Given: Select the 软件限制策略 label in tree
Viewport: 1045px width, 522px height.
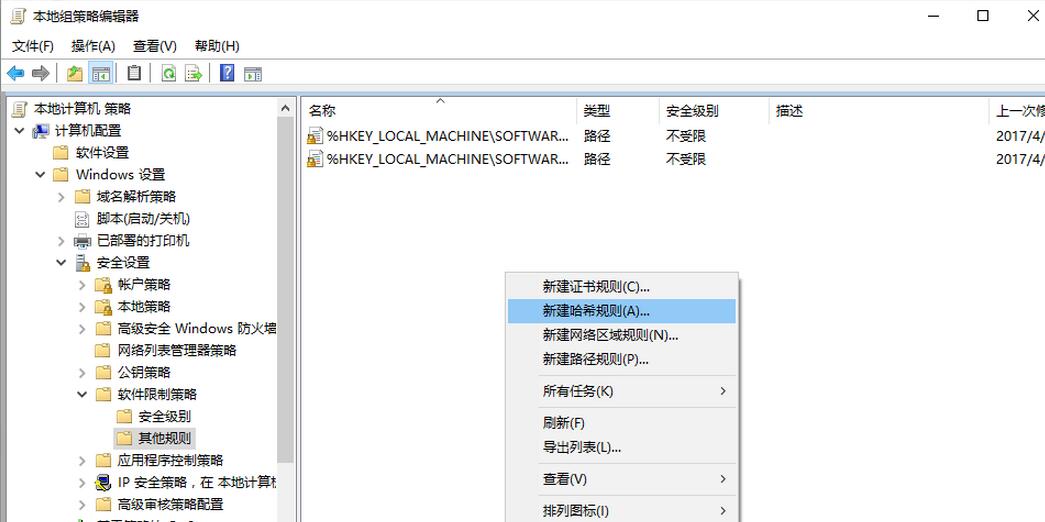Looking at the screenshot, I should point(157,394).
